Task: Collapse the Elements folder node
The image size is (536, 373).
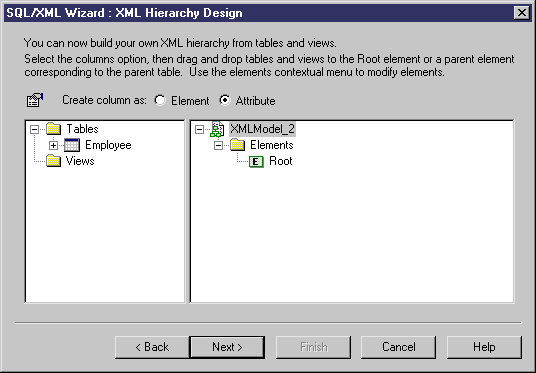Action: coord(218,145)
